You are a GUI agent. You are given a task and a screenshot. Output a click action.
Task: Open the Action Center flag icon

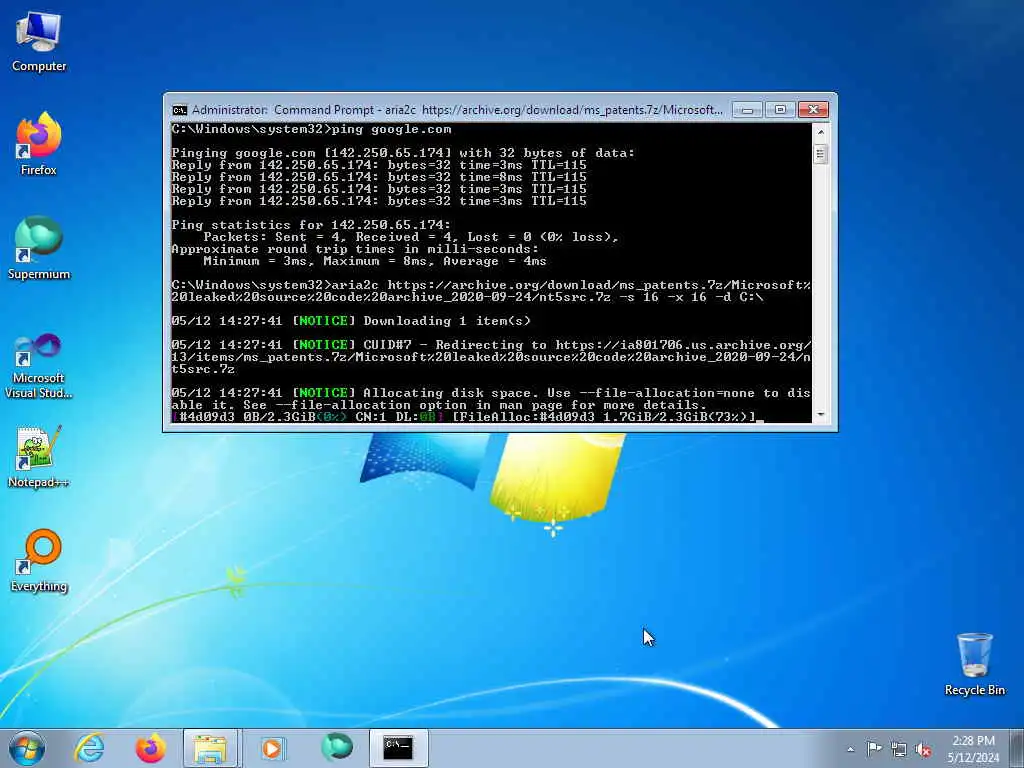874,748
